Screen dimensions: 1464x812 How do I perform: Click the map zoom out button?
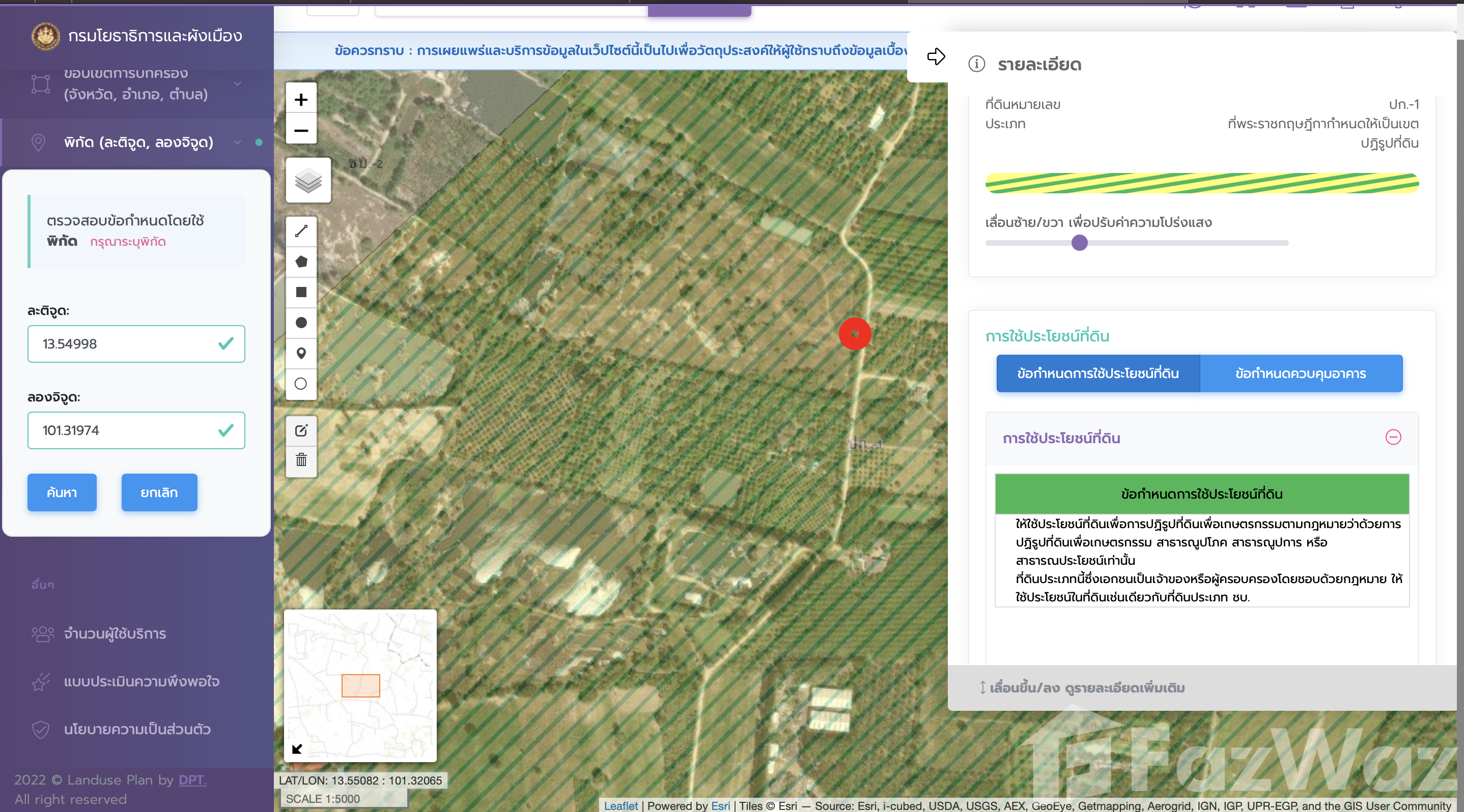coord(301,130)
